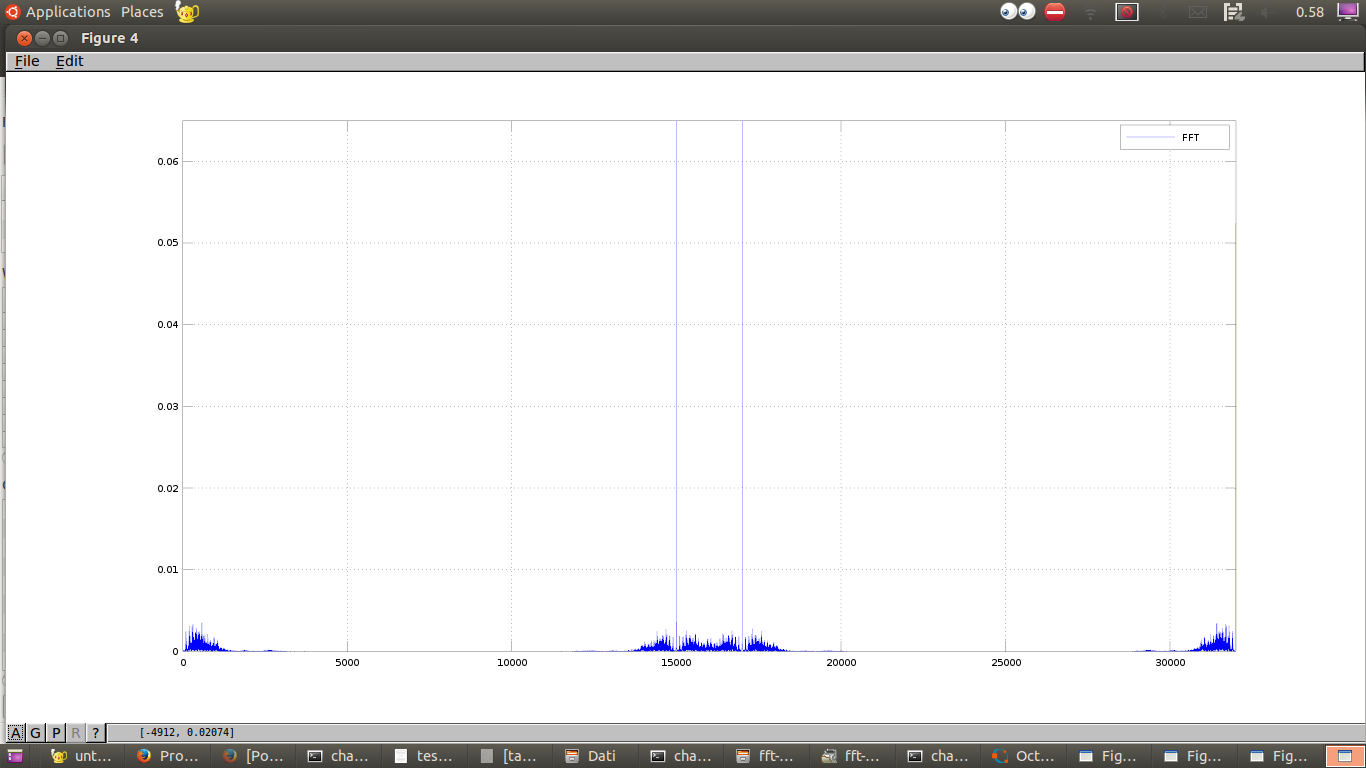Click the purple monitor icon at top right
Viewport: 1366px width, 768px height.
coord(1350,12)
